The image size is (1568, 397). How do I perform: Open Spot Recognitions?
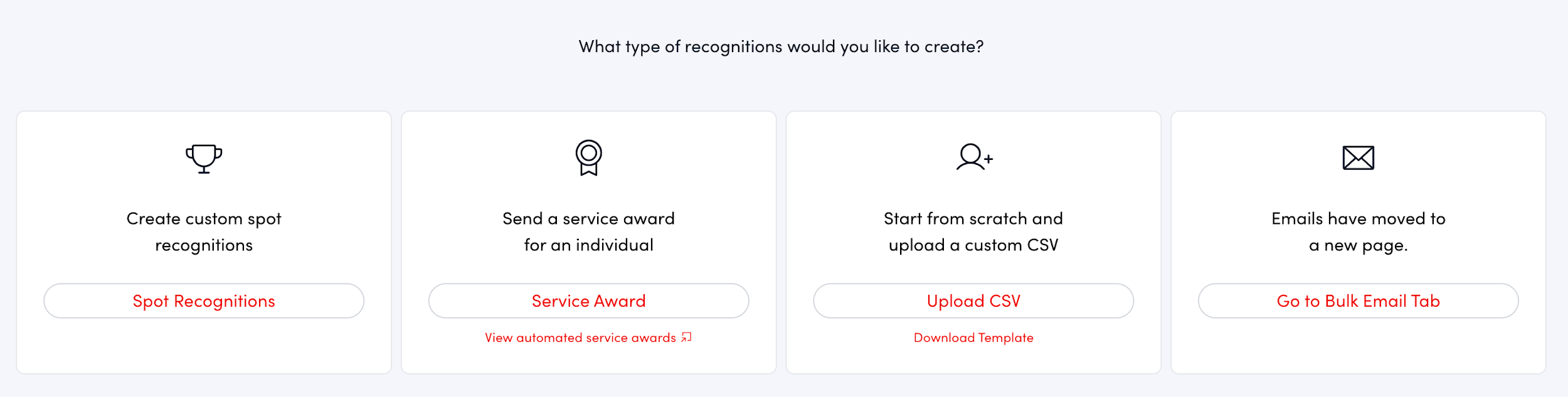tap(203, 300)
